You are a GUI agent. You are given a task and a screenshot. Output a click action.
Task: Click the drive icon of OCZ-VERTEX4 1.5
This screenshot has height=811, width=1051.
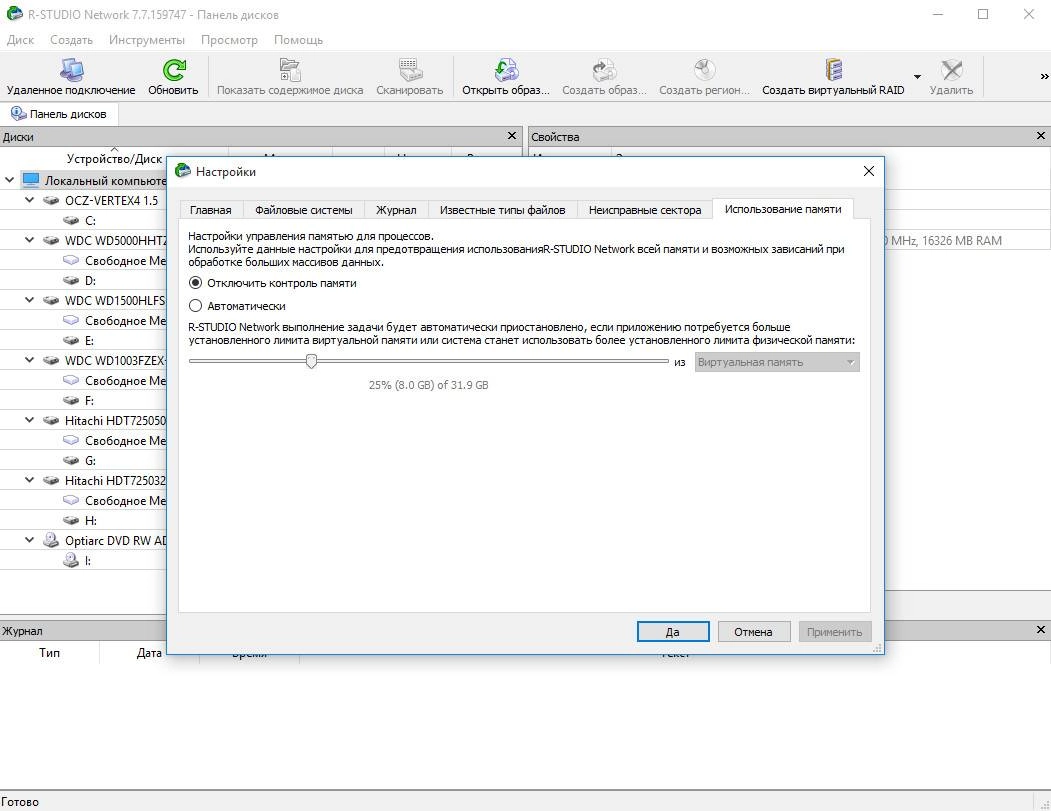pos(51,200)
